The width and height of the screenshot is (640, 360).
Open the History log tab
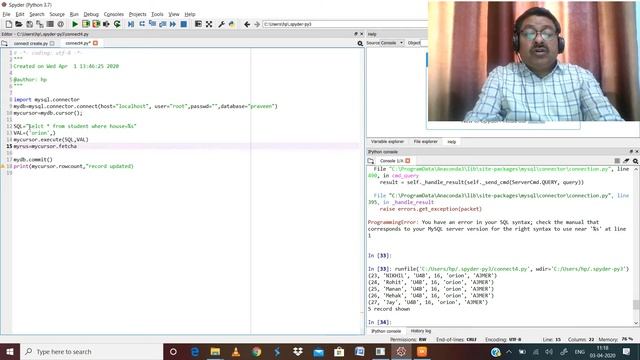(x=420, y=331)
